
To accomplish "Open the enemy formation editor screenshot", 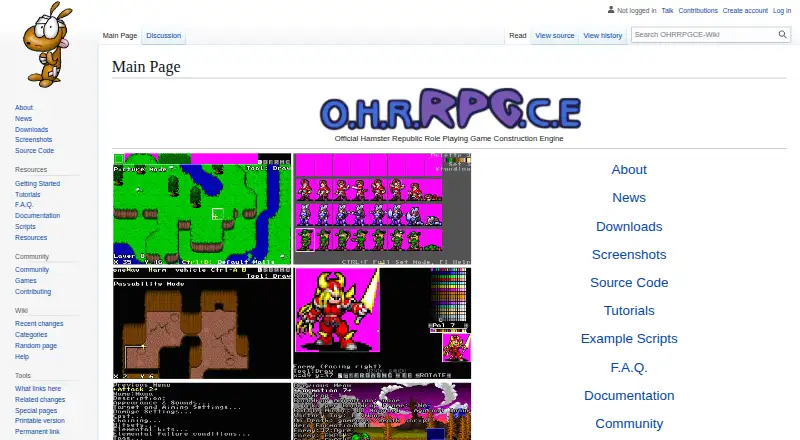I will 382,411.
